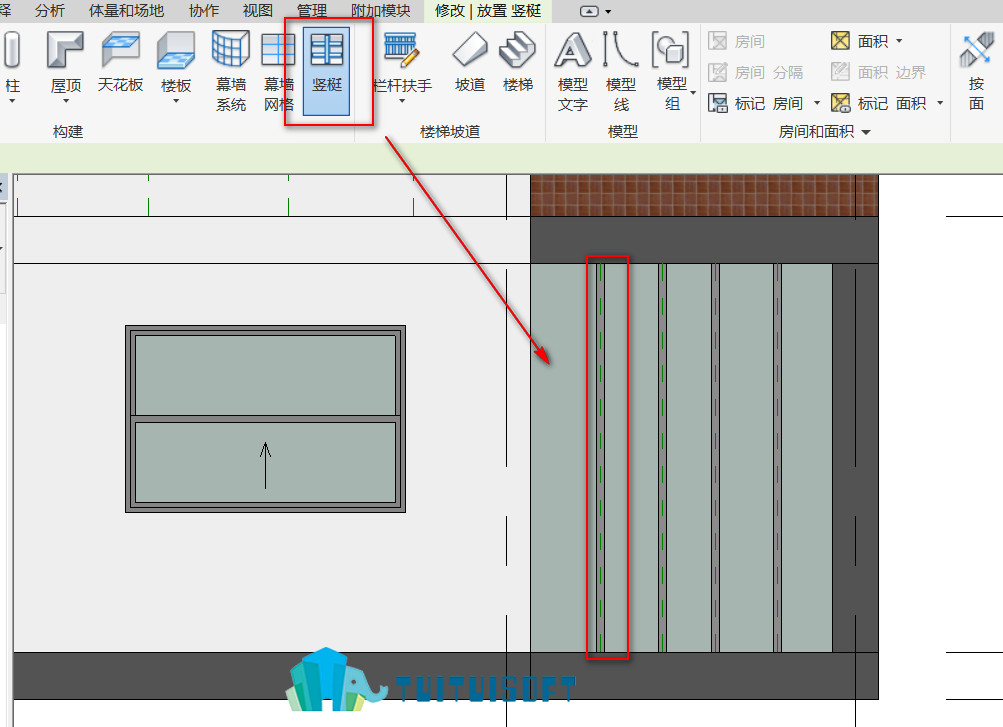Open the 视图 ribbon tab

(x=257, y=10)
